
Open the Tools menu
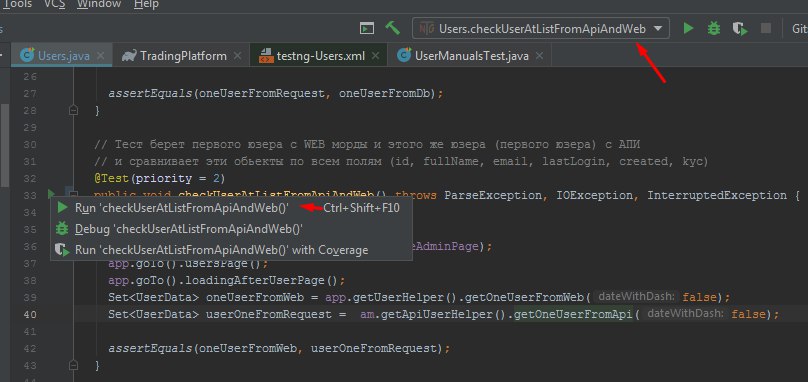point(17,4)
